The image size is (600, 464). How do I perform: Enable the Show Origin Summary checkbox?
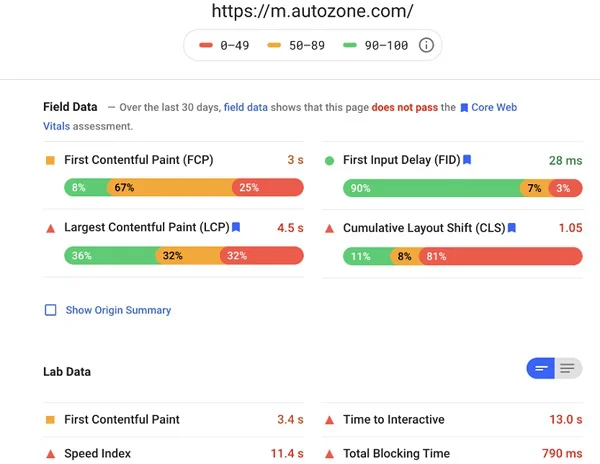pyautogui.click(x=50, y=310)
